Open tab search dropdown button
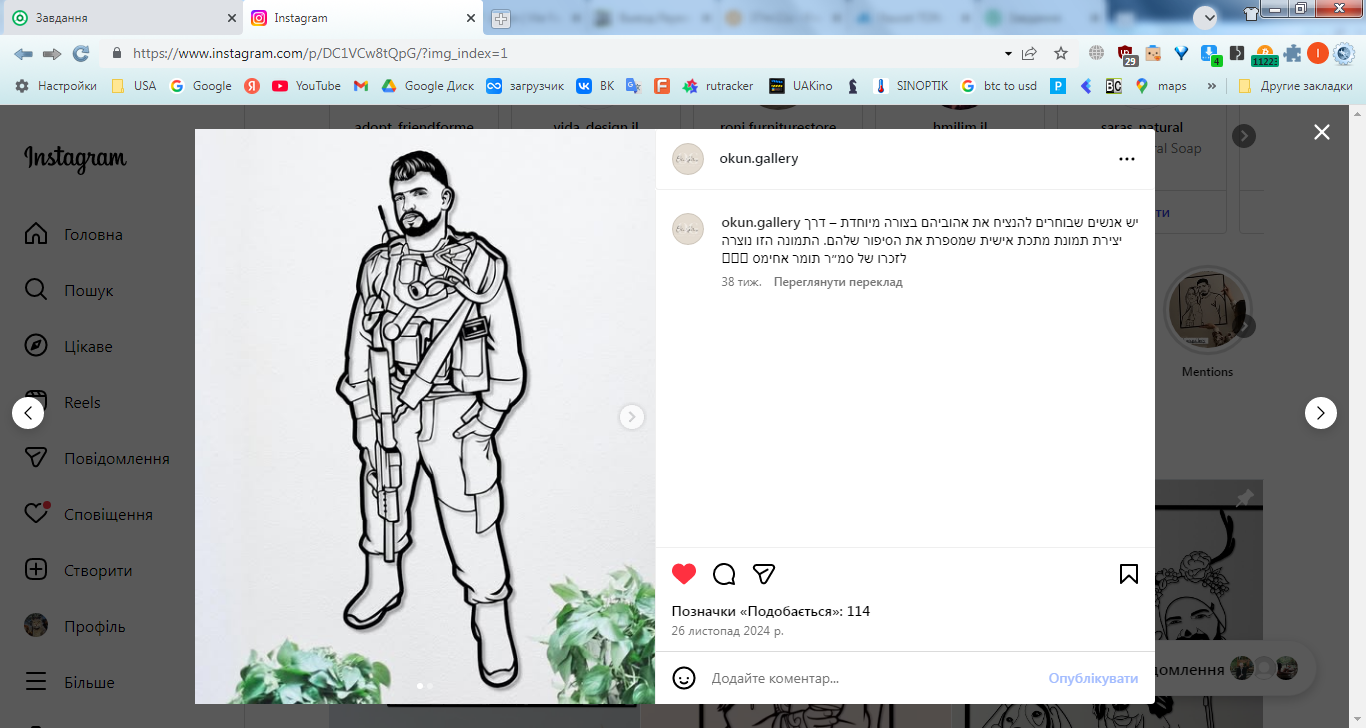1366x728 pixels. [x=1205, y=17]
